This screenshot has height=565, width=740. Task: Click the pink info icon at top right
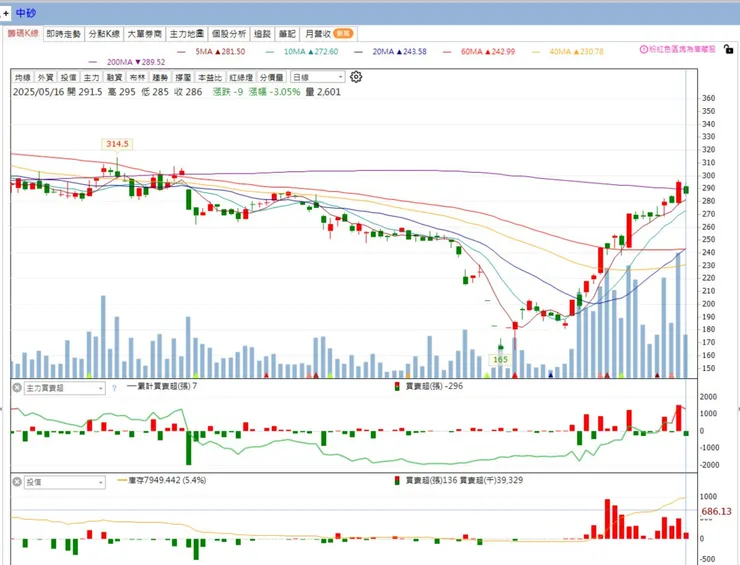[x=643, y=49]
